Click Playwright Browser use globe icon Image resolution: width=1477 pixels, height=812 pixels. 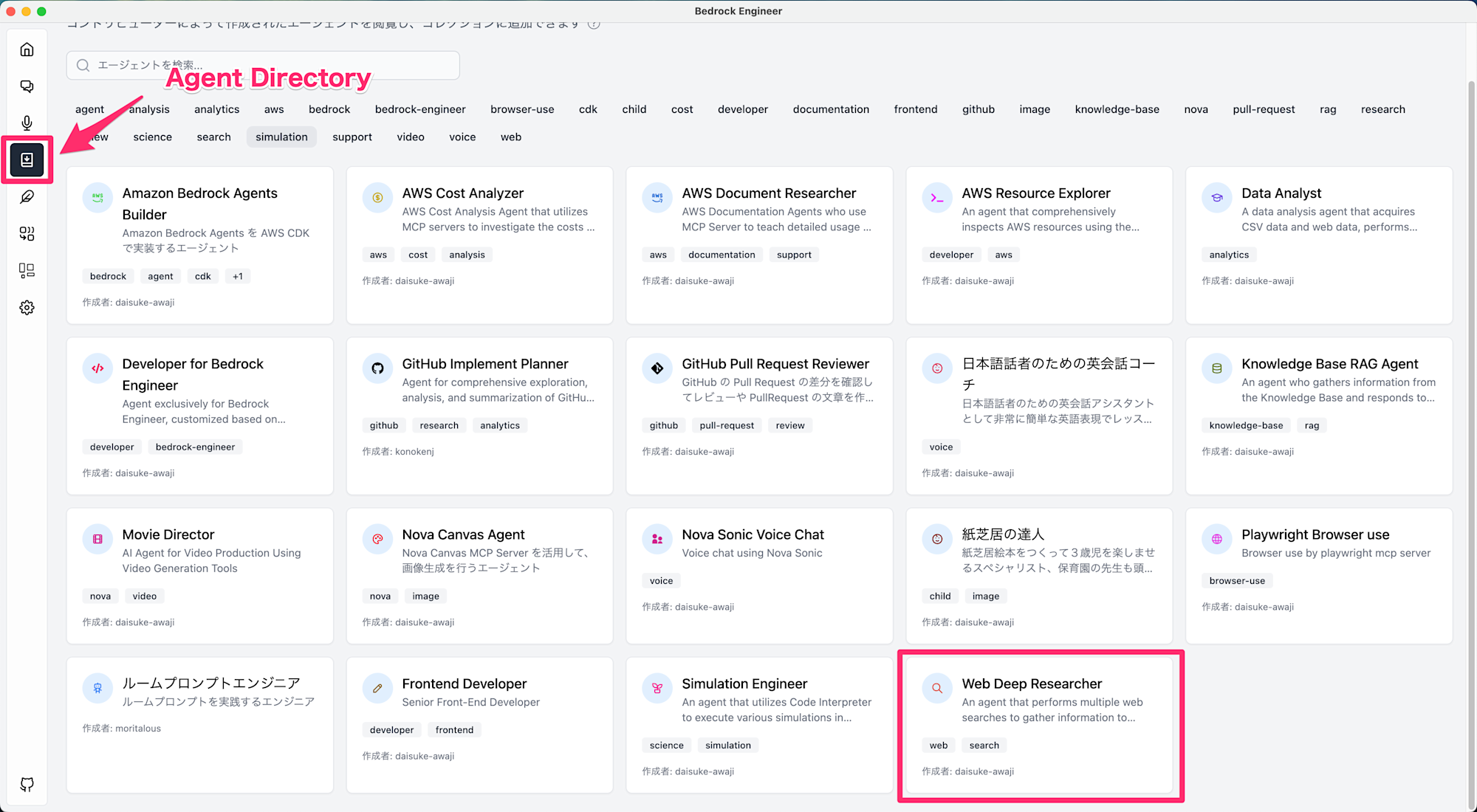click(1217, 539)
